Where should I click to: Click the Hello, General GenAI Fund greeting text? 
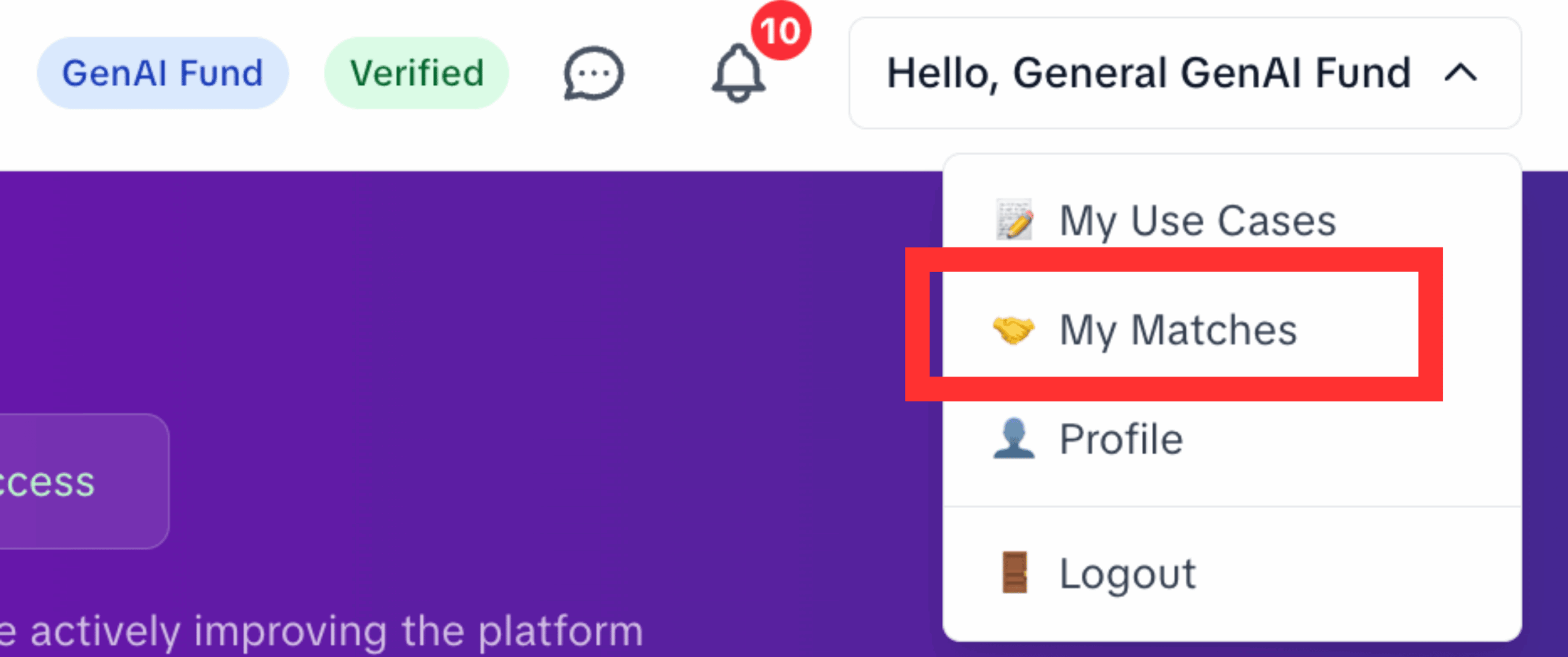[x=1148, y=73]
